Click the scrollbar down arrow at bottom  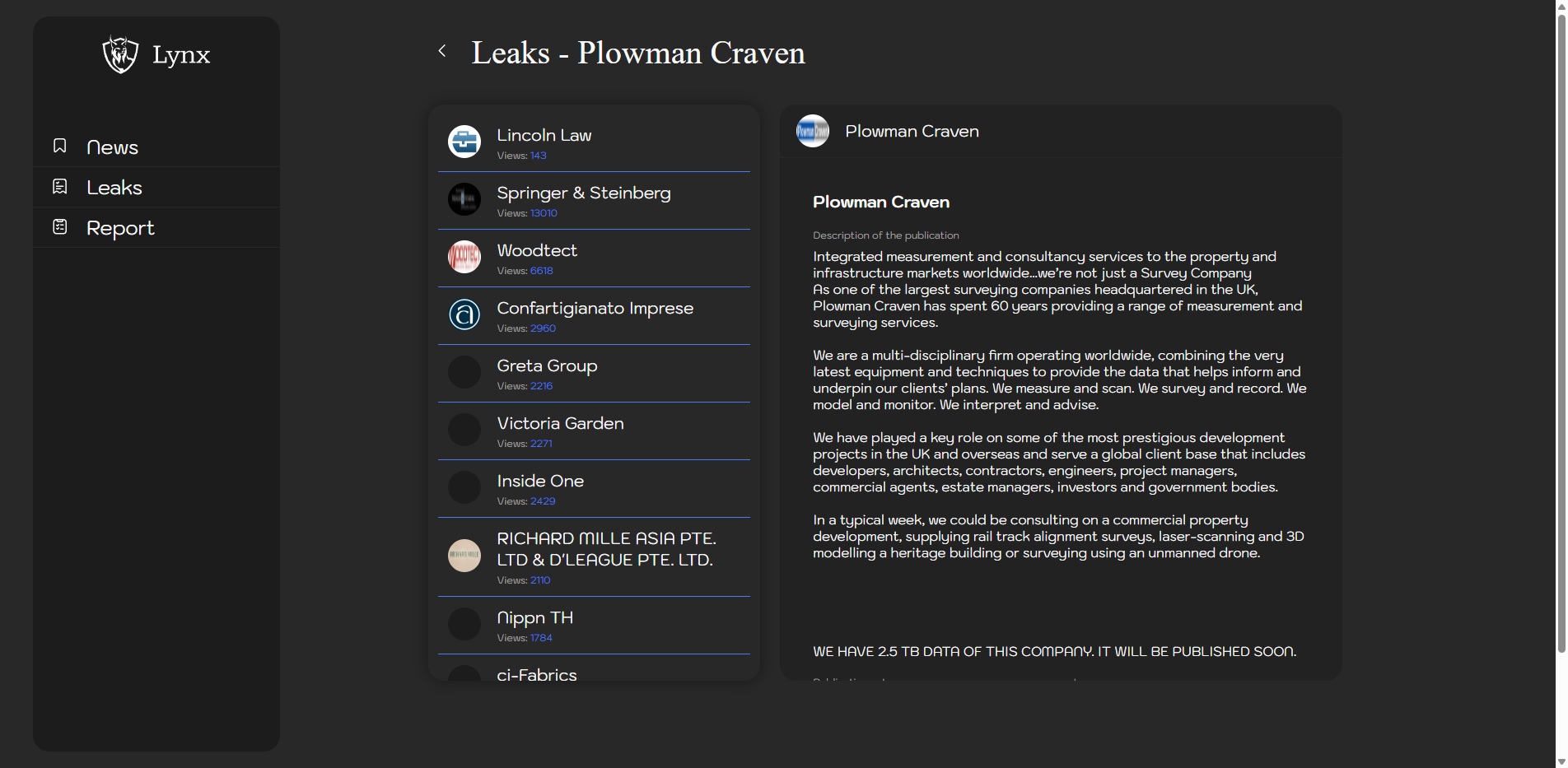click(1561, 761)
